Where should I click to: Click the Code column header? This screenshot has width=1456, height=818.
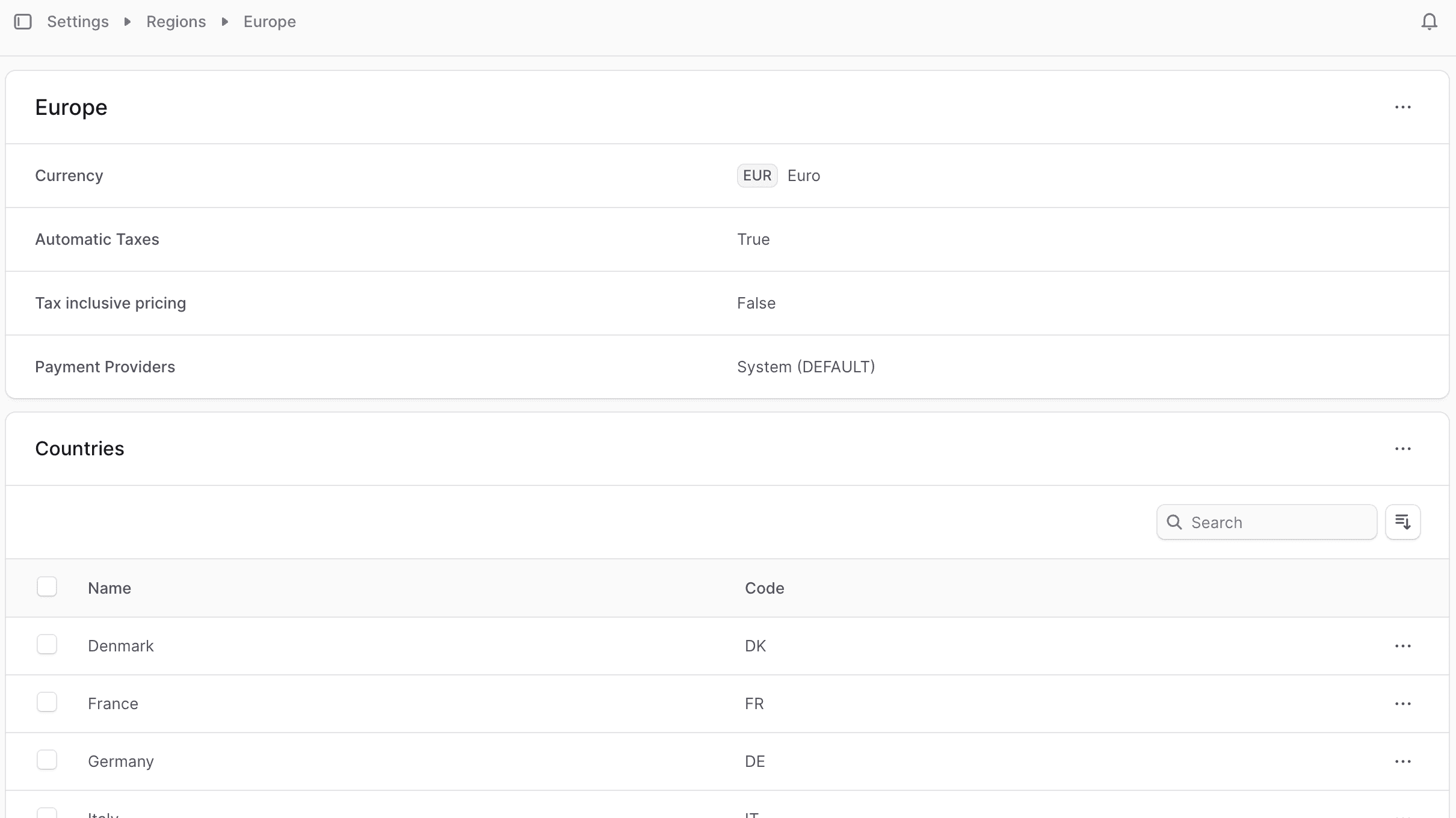click(x=764, y=588)
